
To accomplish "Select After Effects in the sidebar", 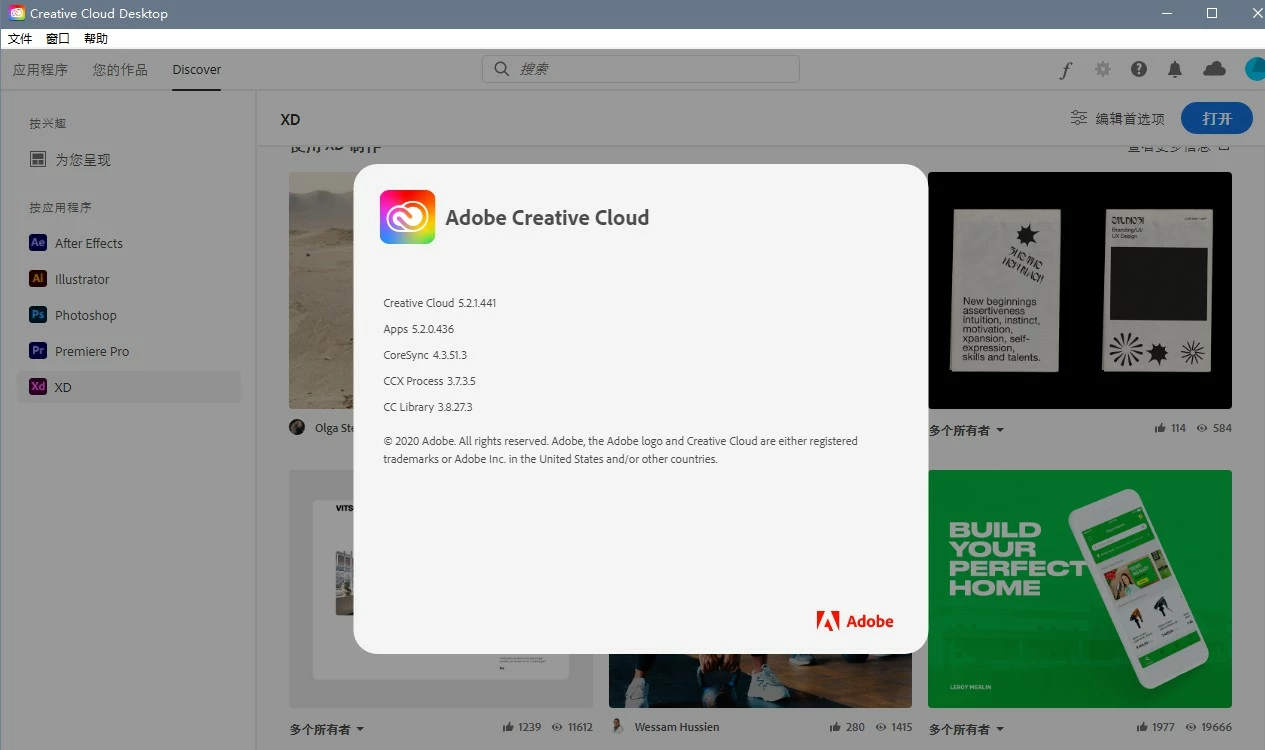I will (129, 243).
